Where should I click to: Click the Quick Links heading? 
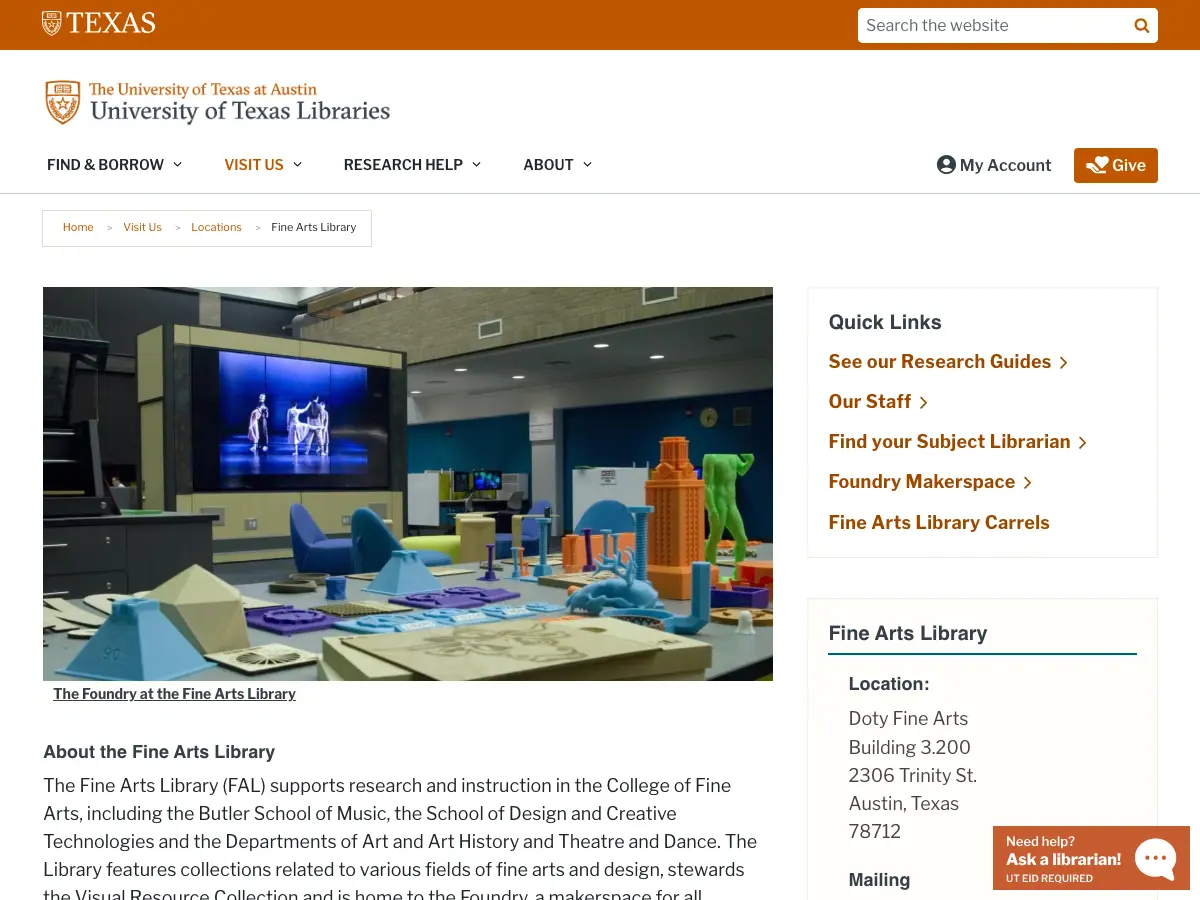pyautogui.click(x=885, y=322)
